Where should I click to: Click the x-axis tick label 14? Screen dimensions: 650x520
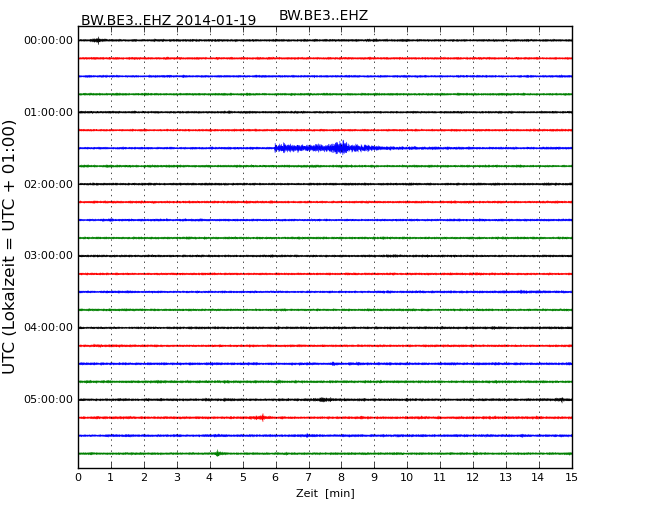point(538,477)
